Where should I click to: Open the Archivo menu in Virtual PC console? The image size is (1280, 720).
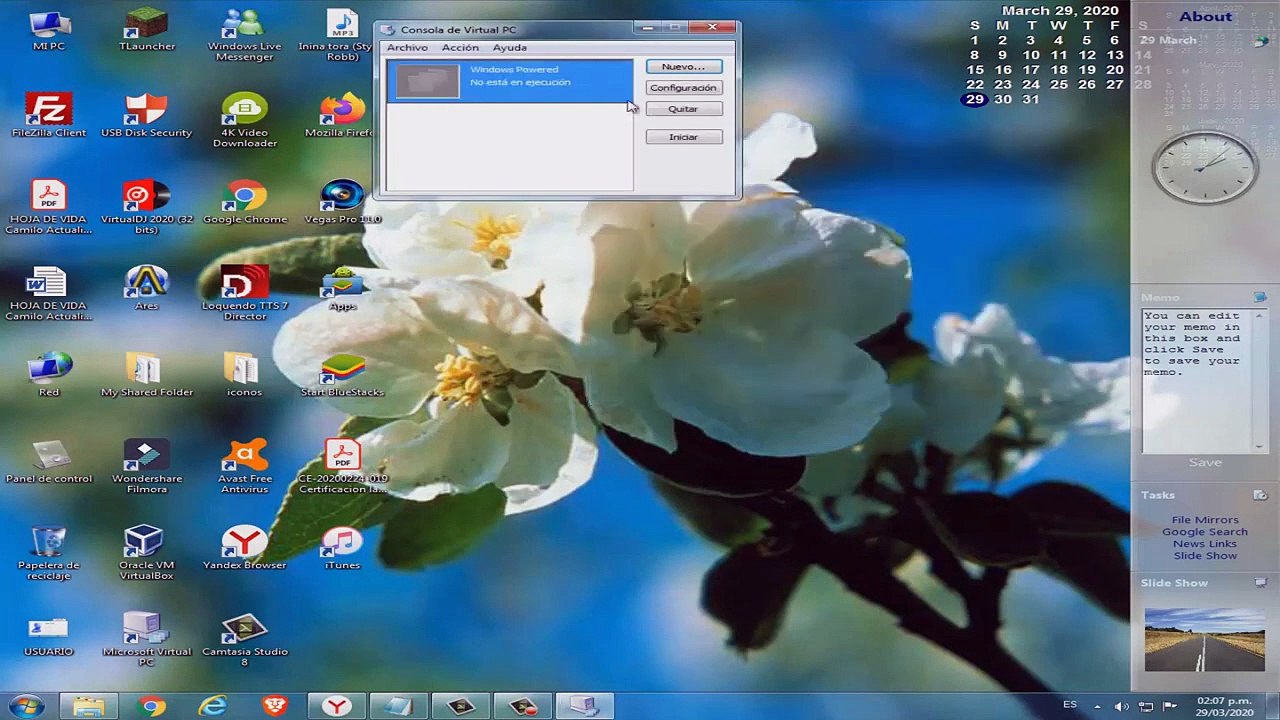[x=407, y=47]
